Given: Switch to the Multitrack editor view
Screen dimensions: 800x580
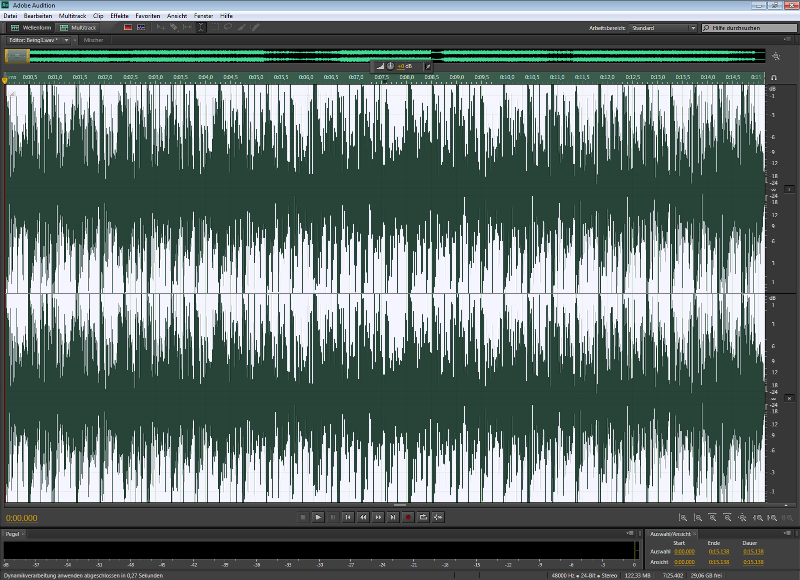Looking at the screenshot, I should 79,28.
